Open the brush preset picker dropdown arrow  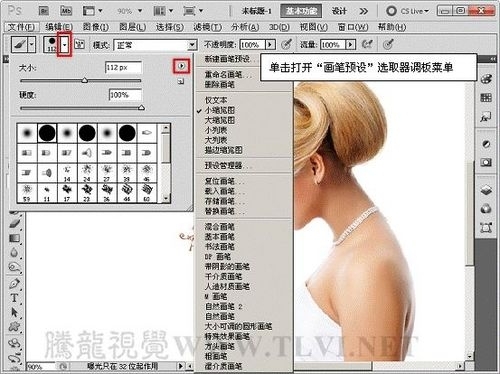(65, 44)
